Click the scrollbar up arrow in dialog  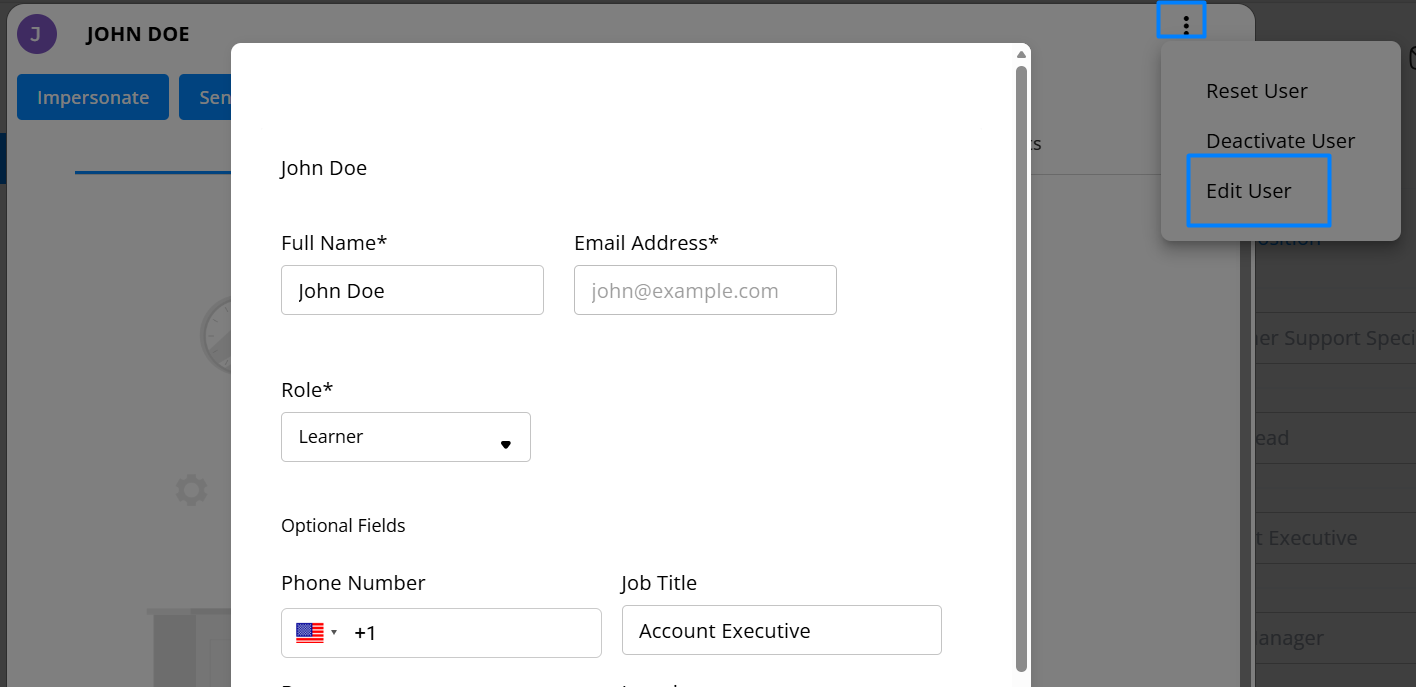[x=1021, y=55]
